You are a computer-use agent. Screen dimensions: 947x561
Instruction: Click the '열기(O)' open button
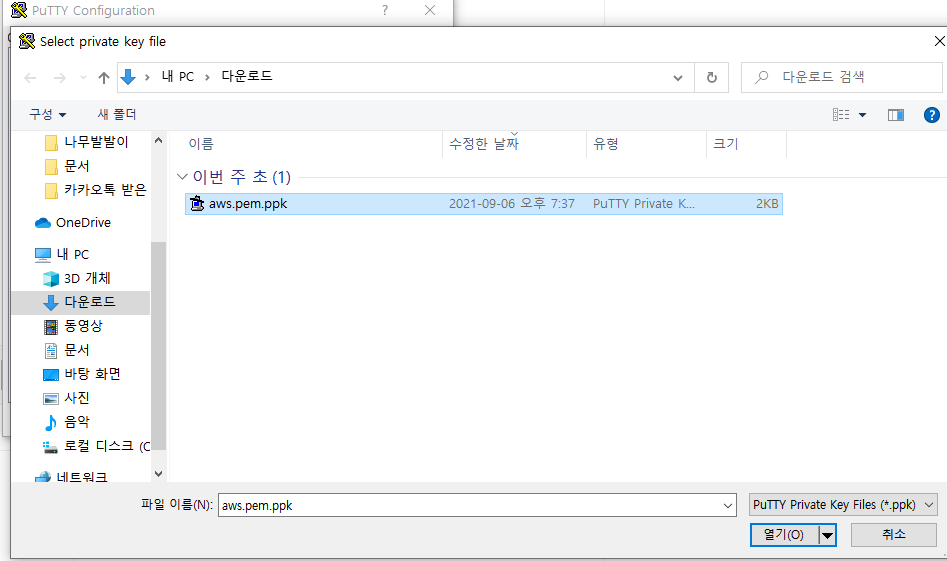click(x=784, y=535)
